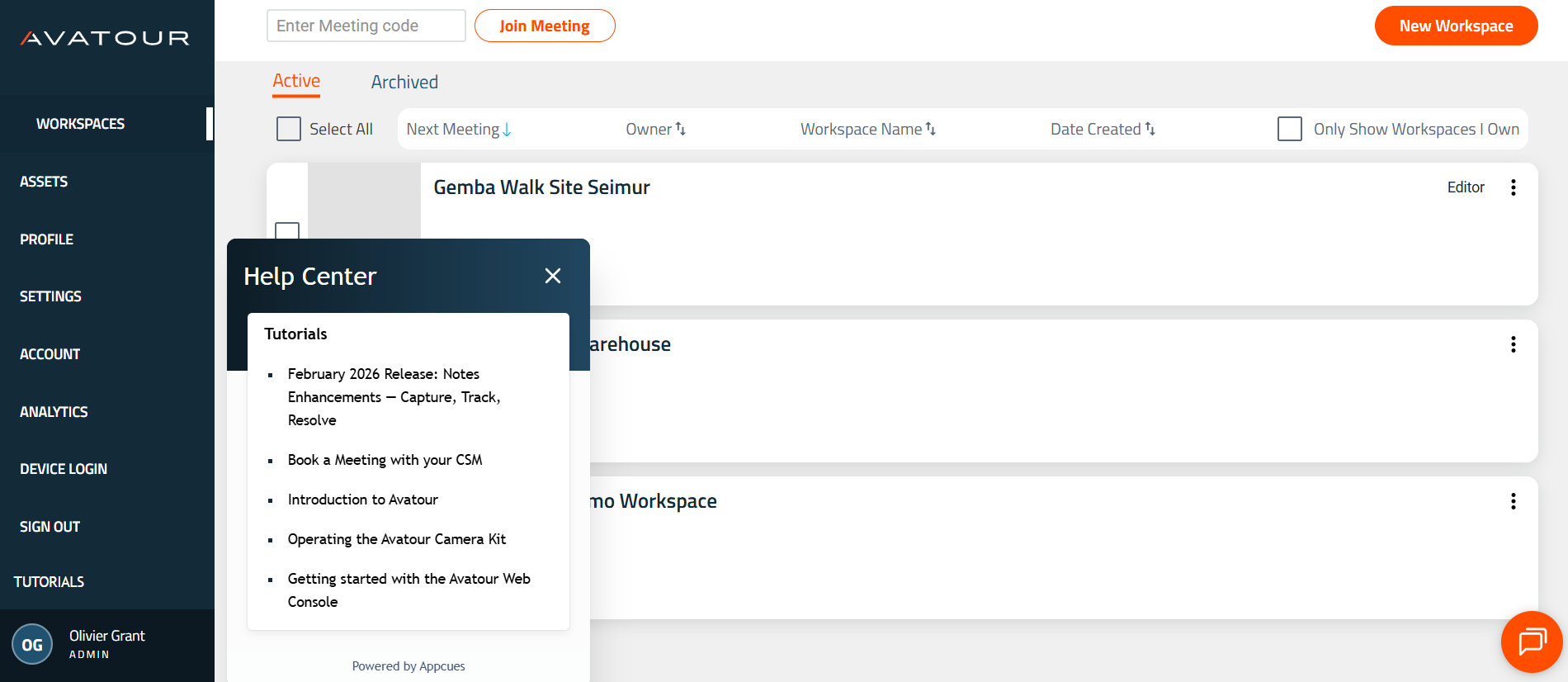This screenshot has width=1568, height=682.
Task: Open Getting started with Avatour Web Console
Action: coord(409,590)
